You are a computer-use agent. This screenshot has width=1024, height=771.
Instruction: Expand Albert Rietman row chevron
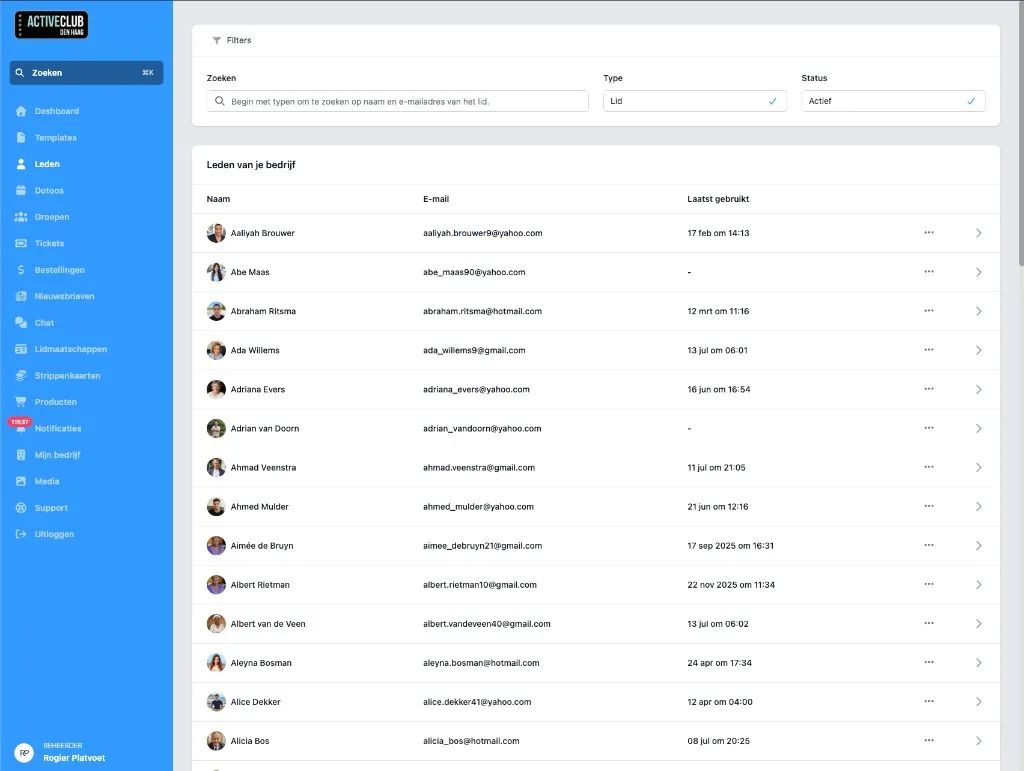coord(978,585)
